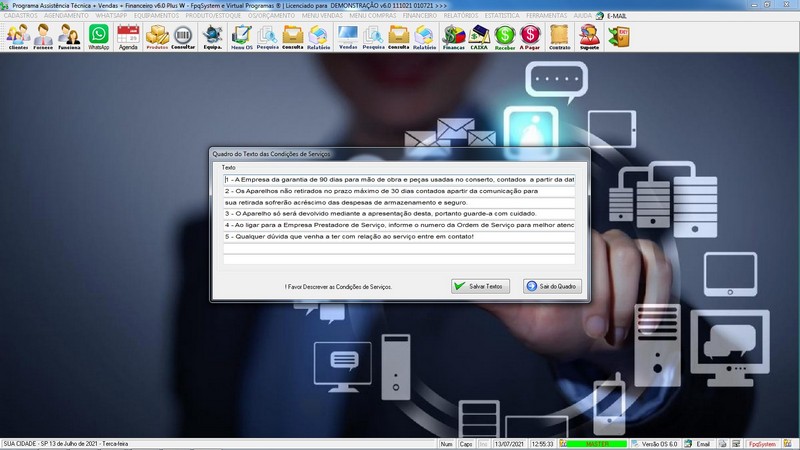The height and width of the screenshot is (450, 800).
Task: Click text line 5 'Qualquer dúvida'
Action: pos(399,237)
